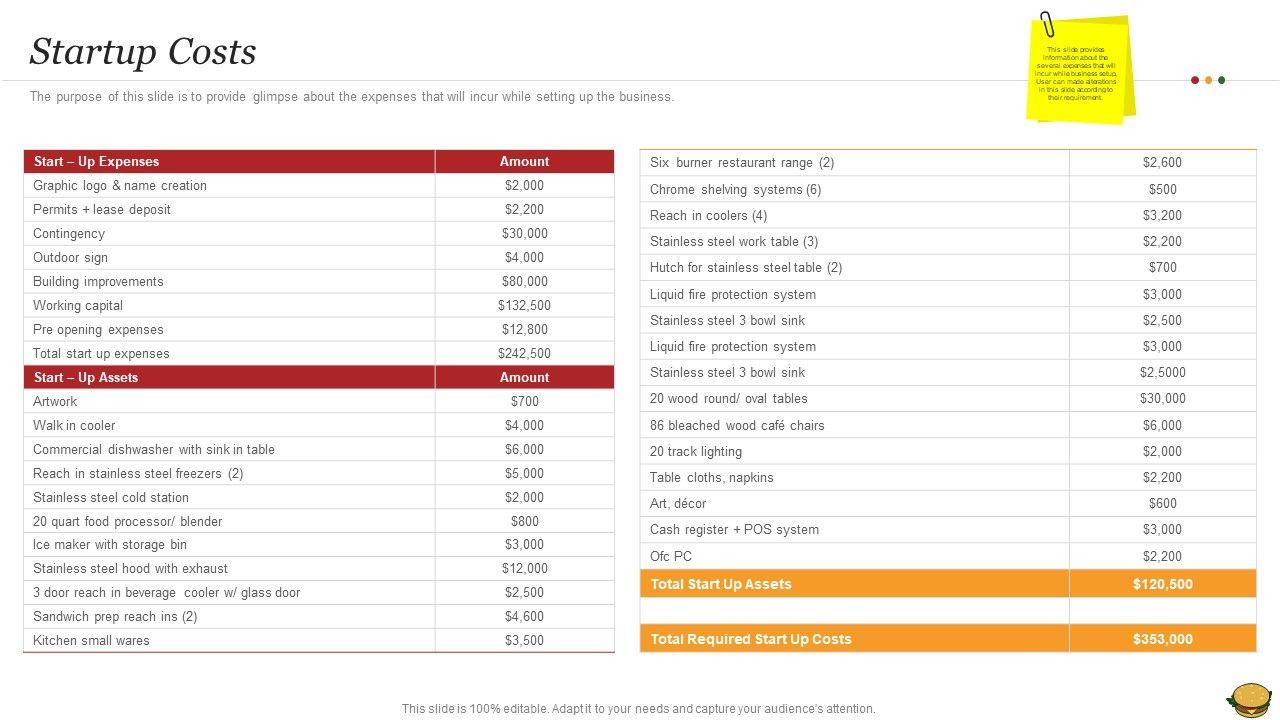1280x720 pixels.
Task: Select the yellow sticky note
Action: 1078,72
